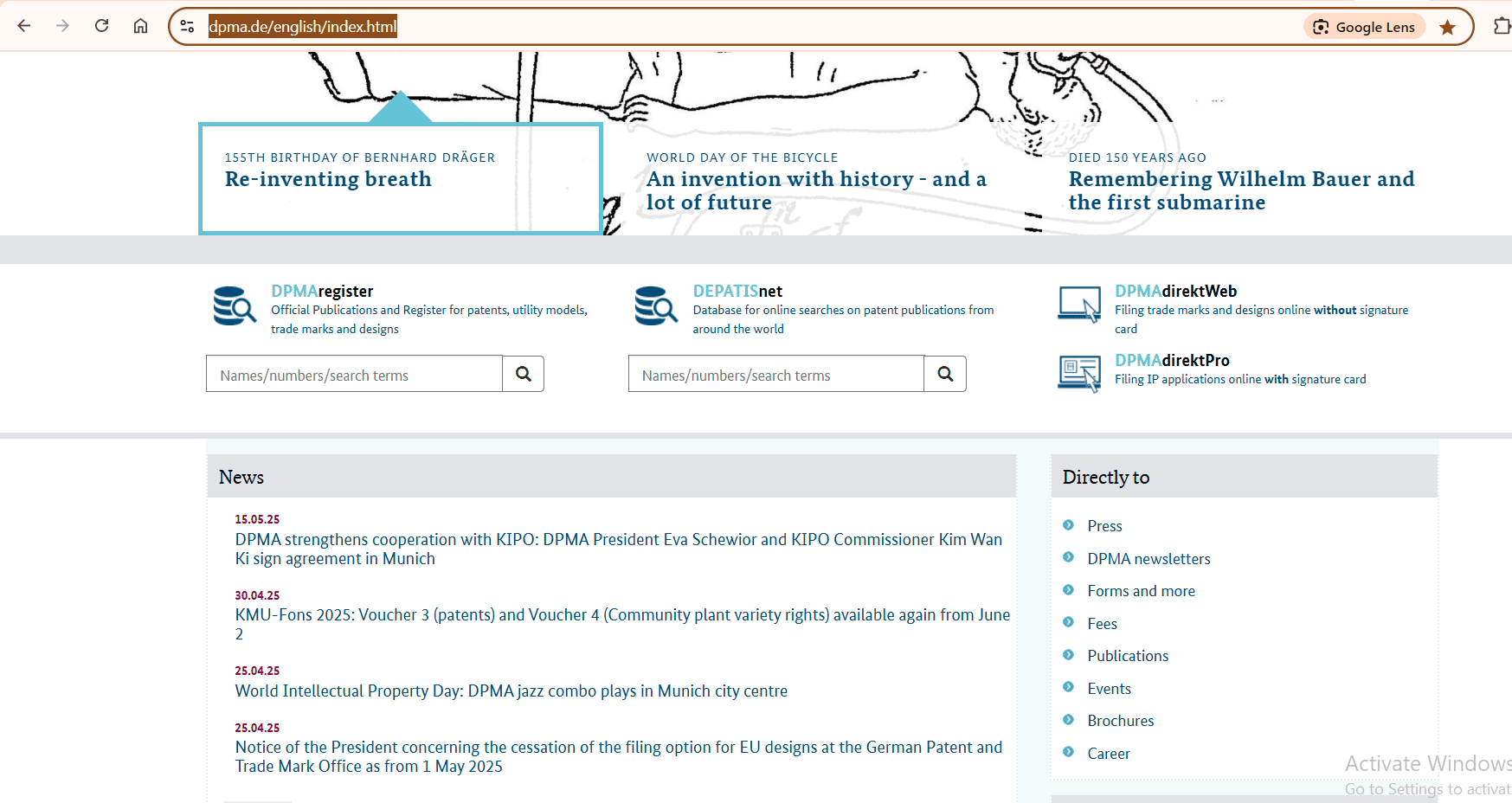Image resolution: width=1512 pixels, height=803 pixels.
Task: Open the extensions puzzle icon
Action: 1502,26
